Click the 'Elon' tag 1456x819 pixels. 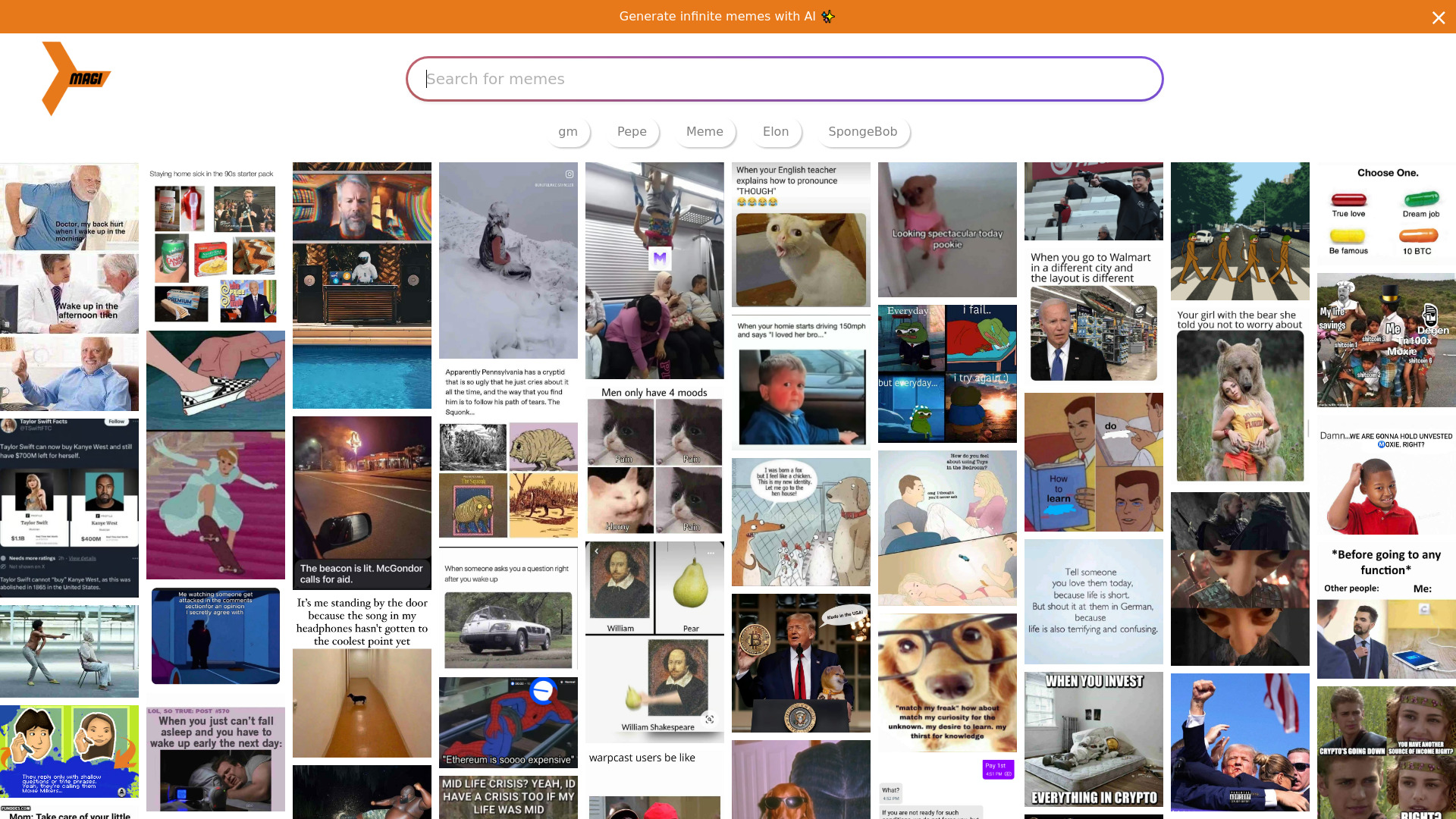pos(776,131)
